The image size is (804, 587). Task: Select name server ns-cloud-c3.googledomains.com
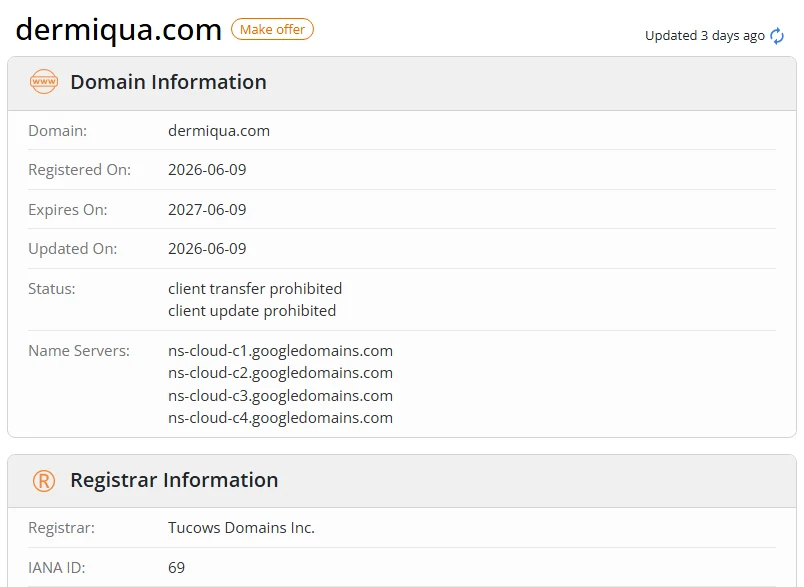click(x=280, y=396)
